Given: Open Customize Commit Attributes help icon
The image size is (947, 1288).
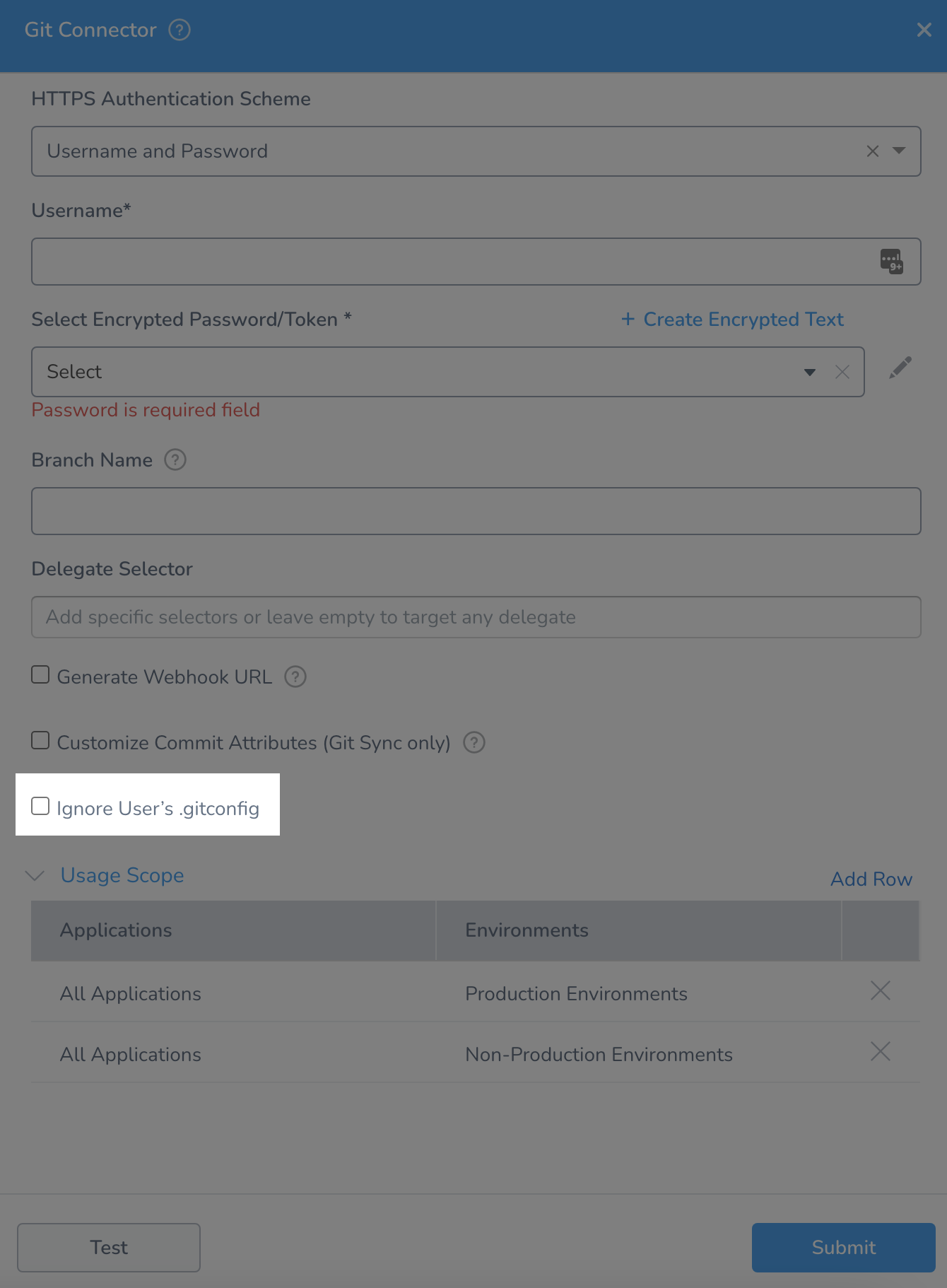Looking at the screenshot, I should click(x=474, y=742).
